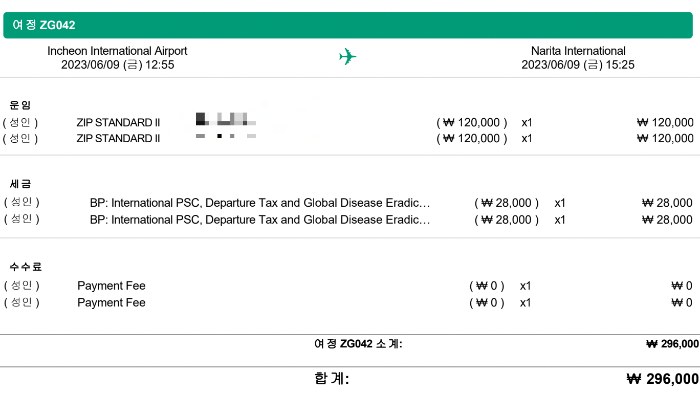The width and height of the screenshot is (700, 394).
Task: Click the 운임 section heading
Action: click(20, 105)
